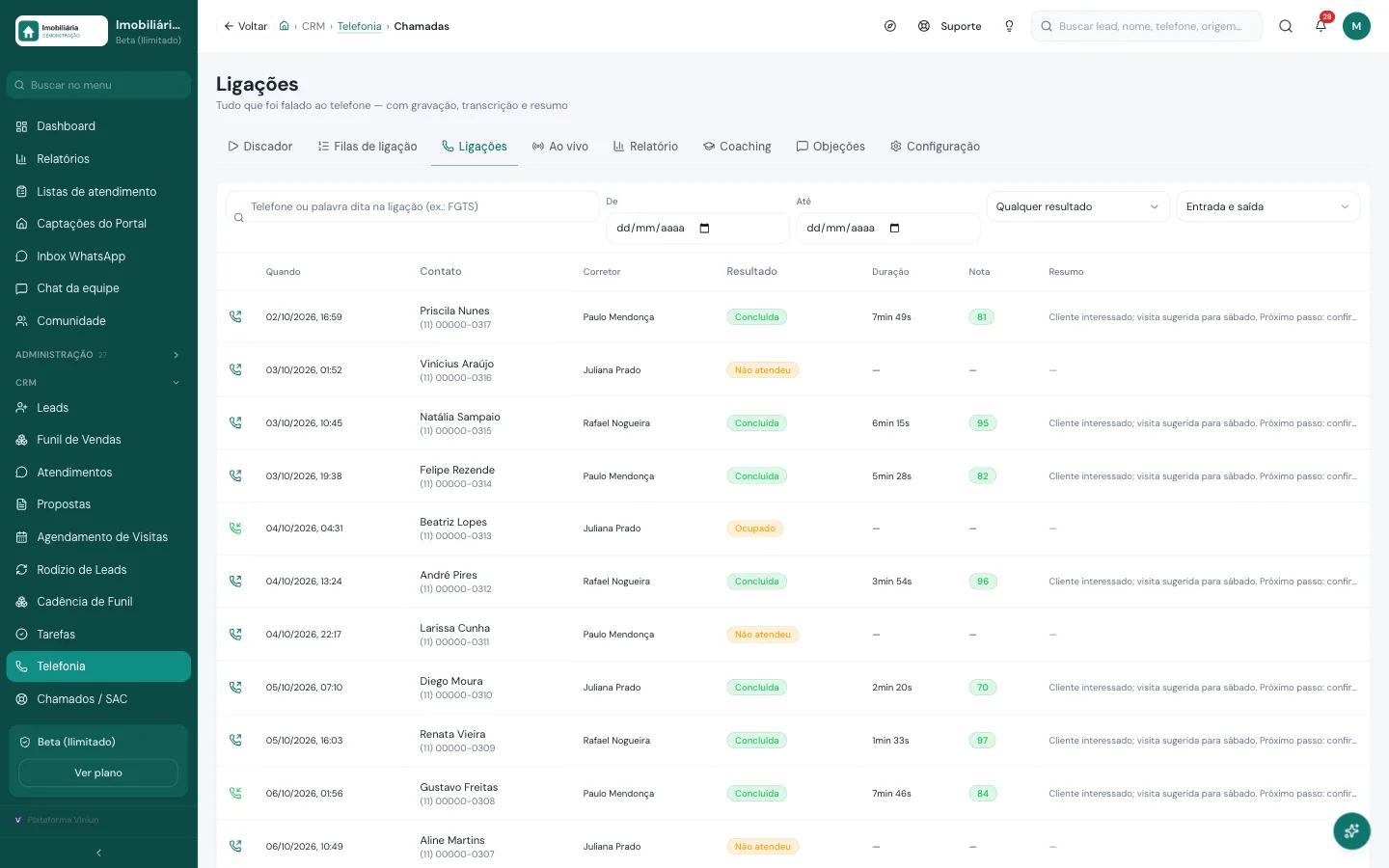Click the Voltar back button

(246, 26)
